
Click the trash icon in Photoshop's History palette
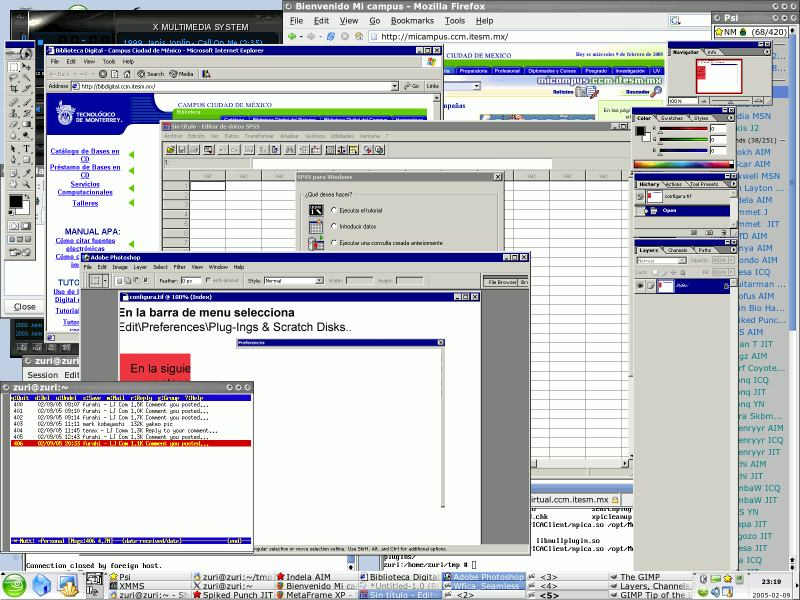point(723,231)
